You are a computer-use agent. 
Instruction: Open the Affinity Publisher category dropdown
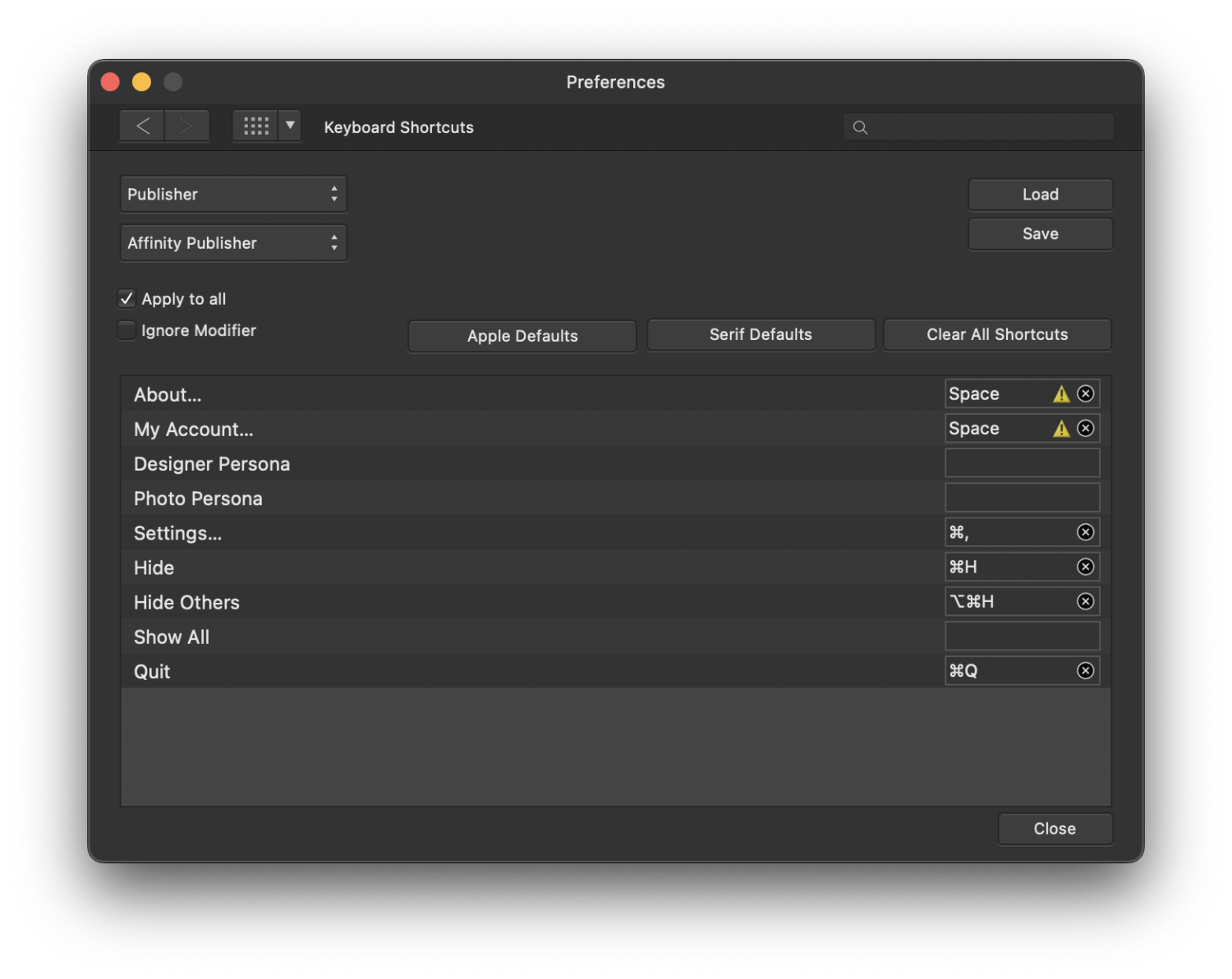pos(233,243)
